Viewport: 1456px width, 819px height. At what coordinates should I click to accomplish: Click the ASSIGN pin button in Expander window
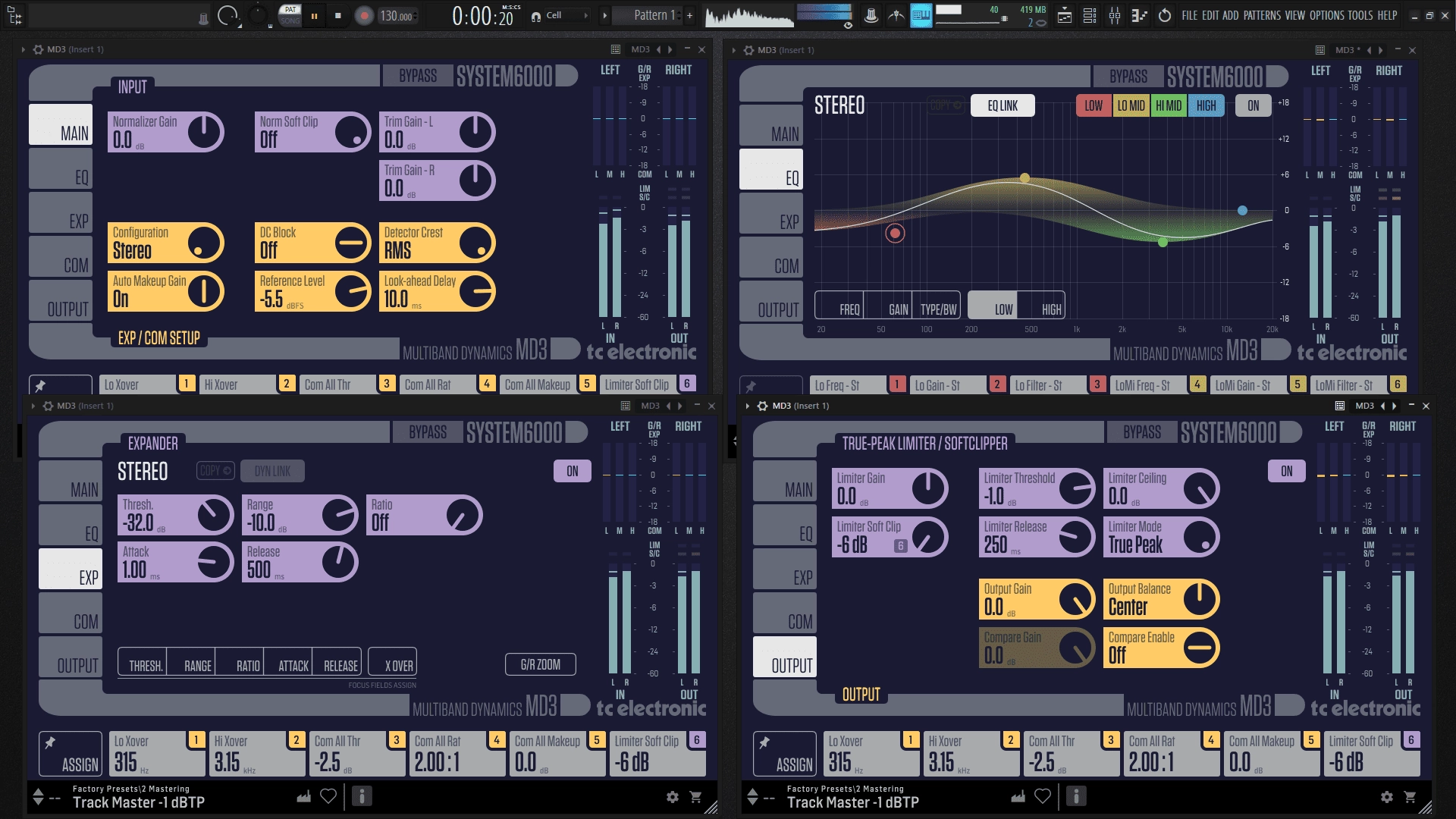(x=71, y=753)
